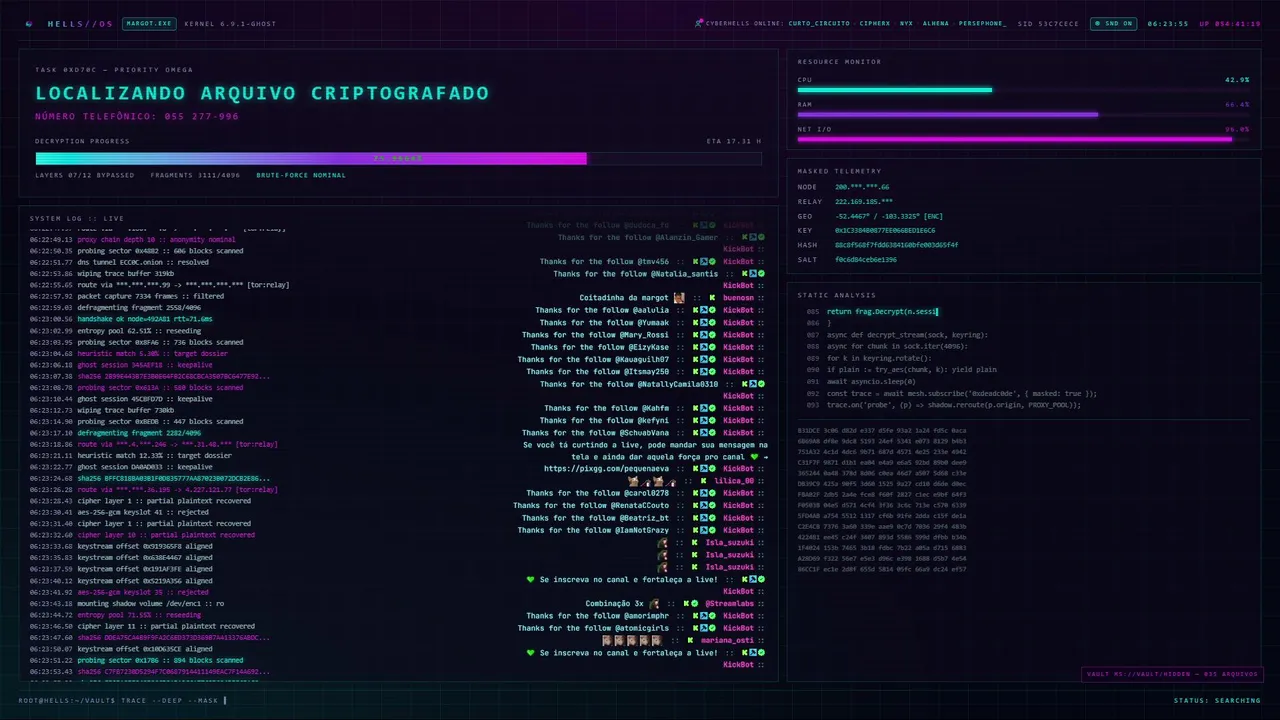Click the root@hells command prompt input
Viewport: 1280px width, 720px height.
coord(123,700)
